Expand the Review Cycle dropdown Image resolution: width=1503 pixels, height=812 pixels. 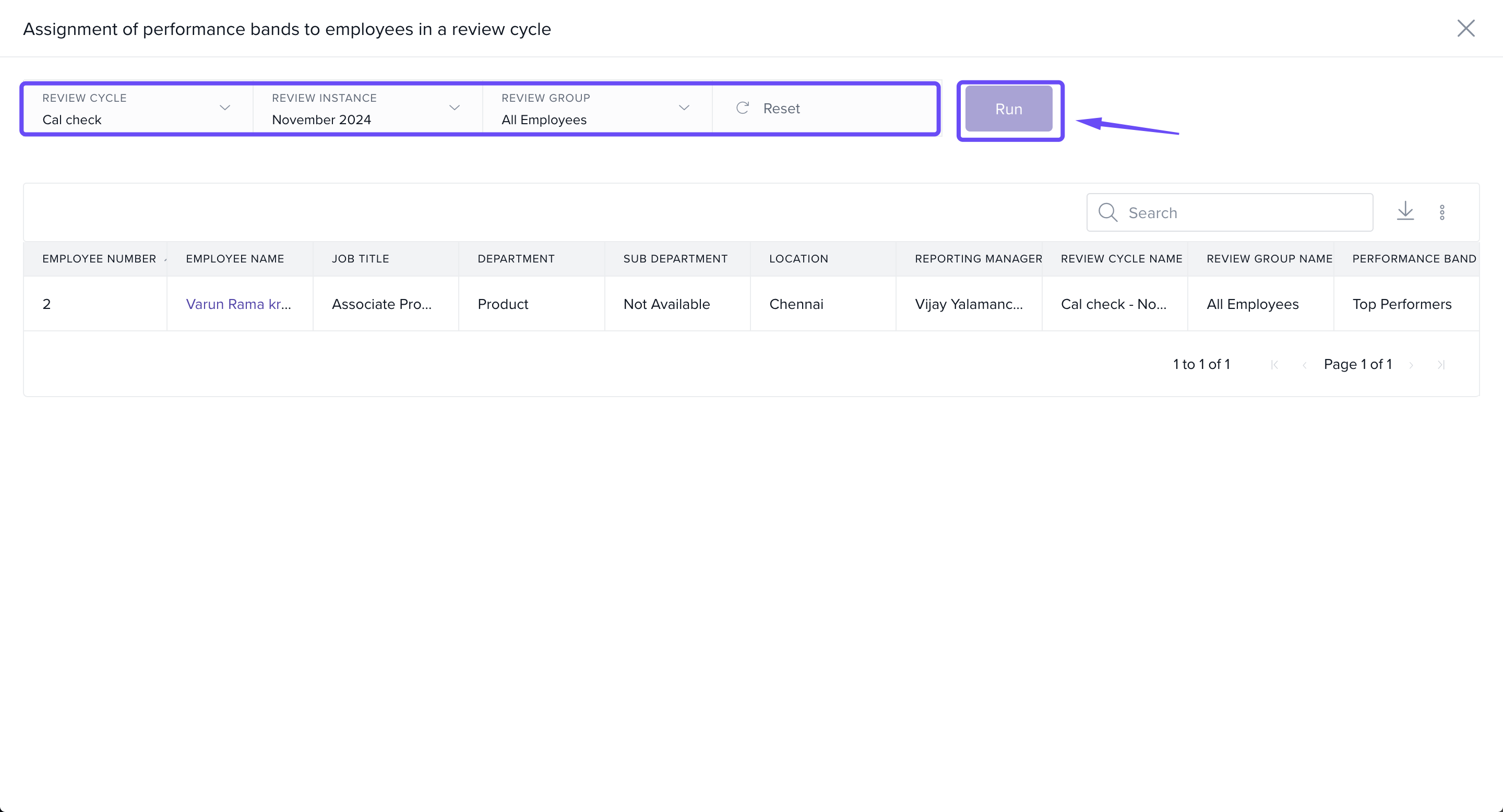click(224, 108)
